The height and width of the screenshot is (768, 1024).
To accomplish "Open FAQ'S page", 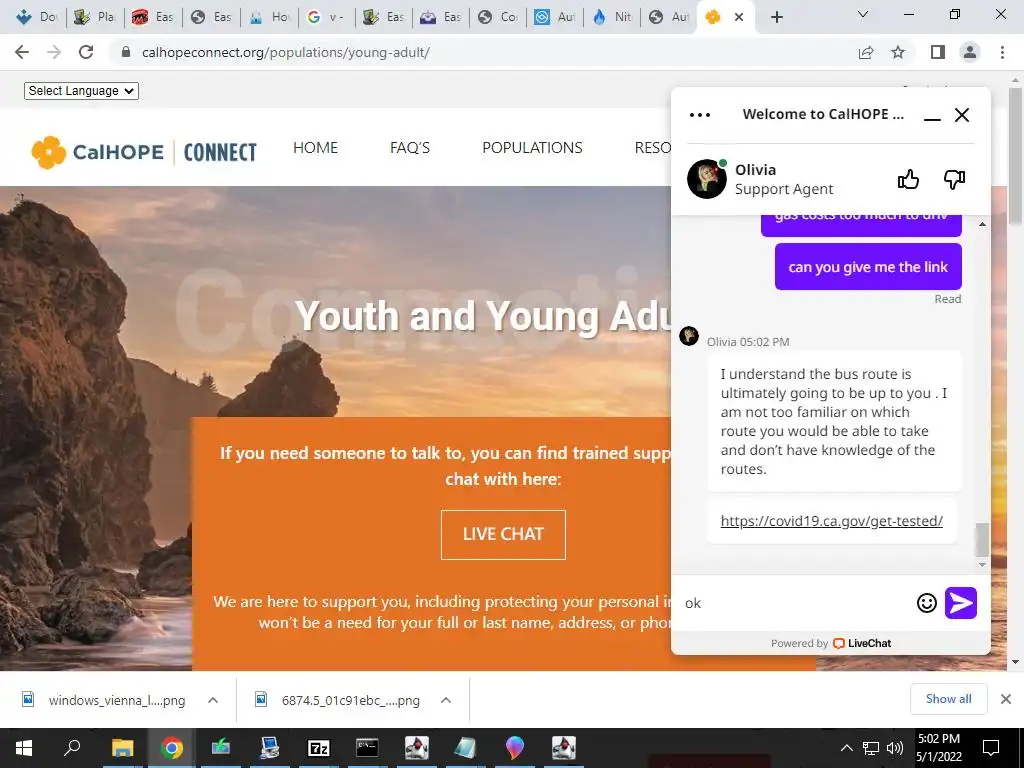I will [410, 148].
